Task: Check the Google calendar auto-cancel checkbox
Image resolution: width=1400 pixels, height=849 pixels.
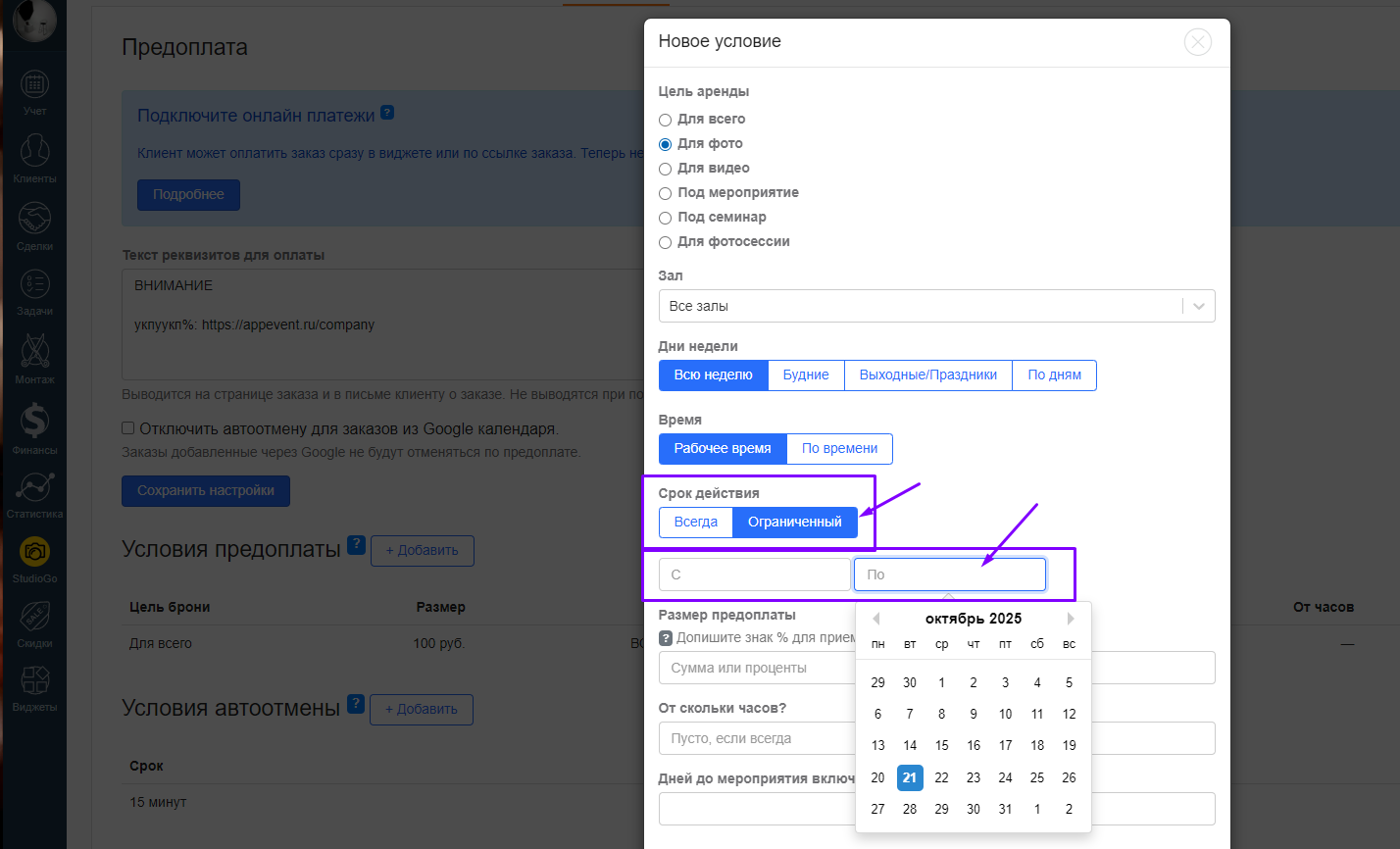Action: [128, 428]
